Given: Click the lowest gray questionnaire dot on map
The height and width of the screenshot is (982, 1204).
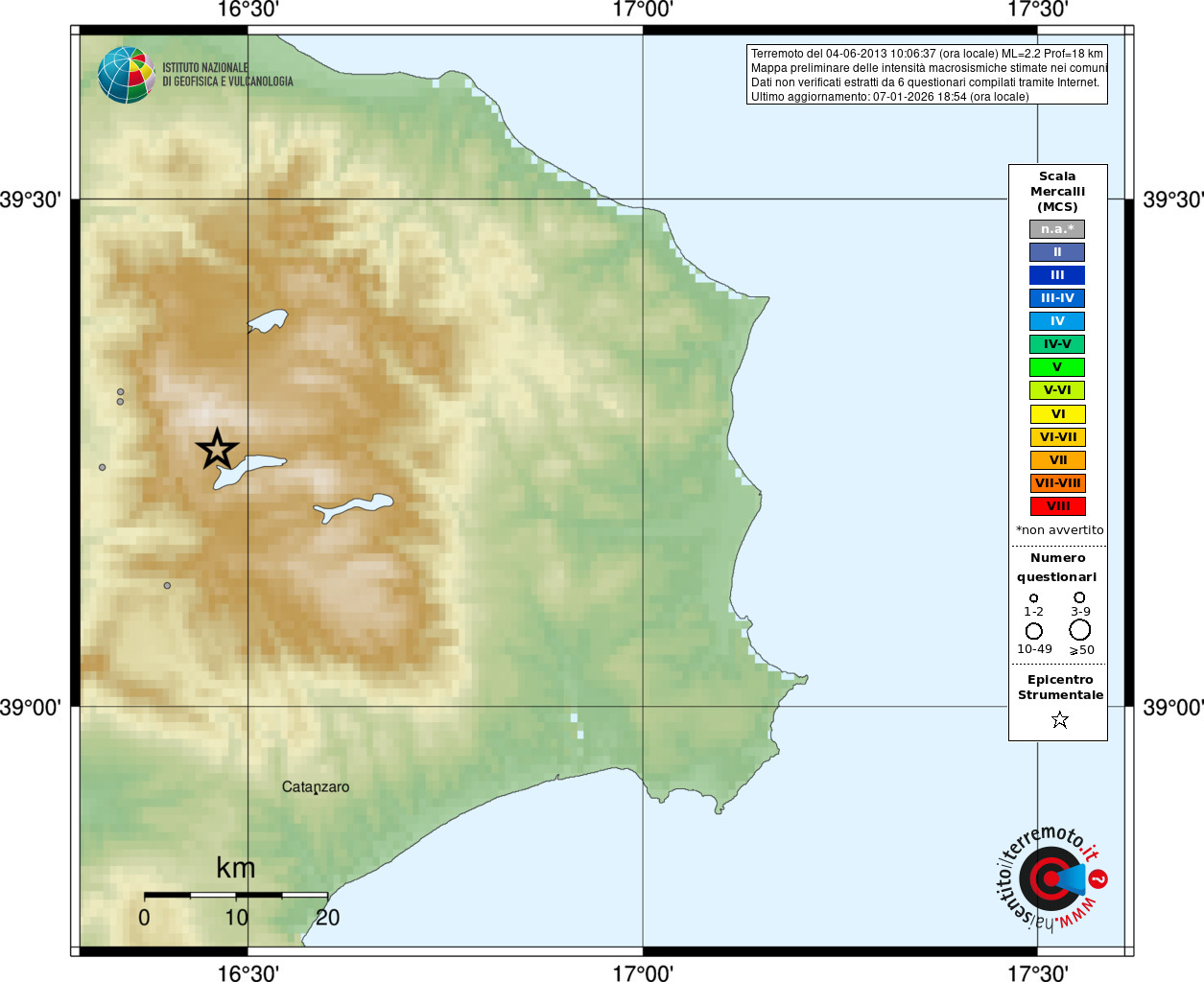Looking at the screenshot, I should click(x=167, y=585).
